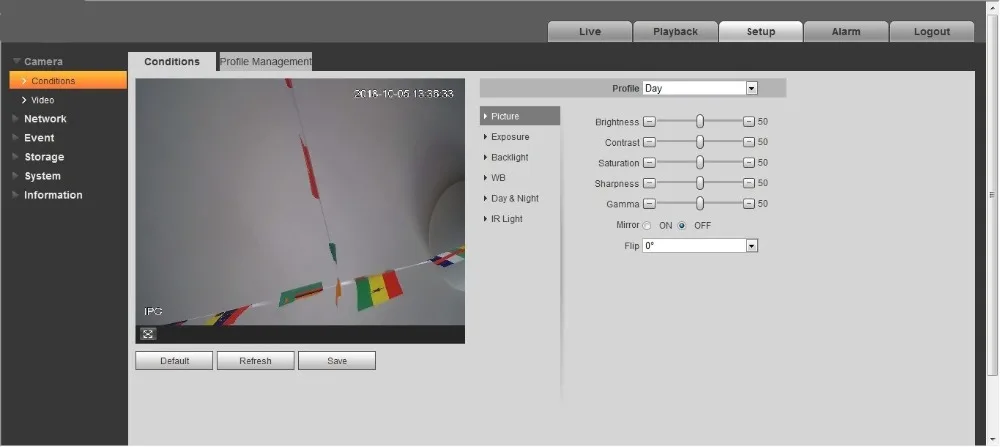Decrease Contrast with left minus button
This screenshot has width=1000, height=447.
click(649, 142)
